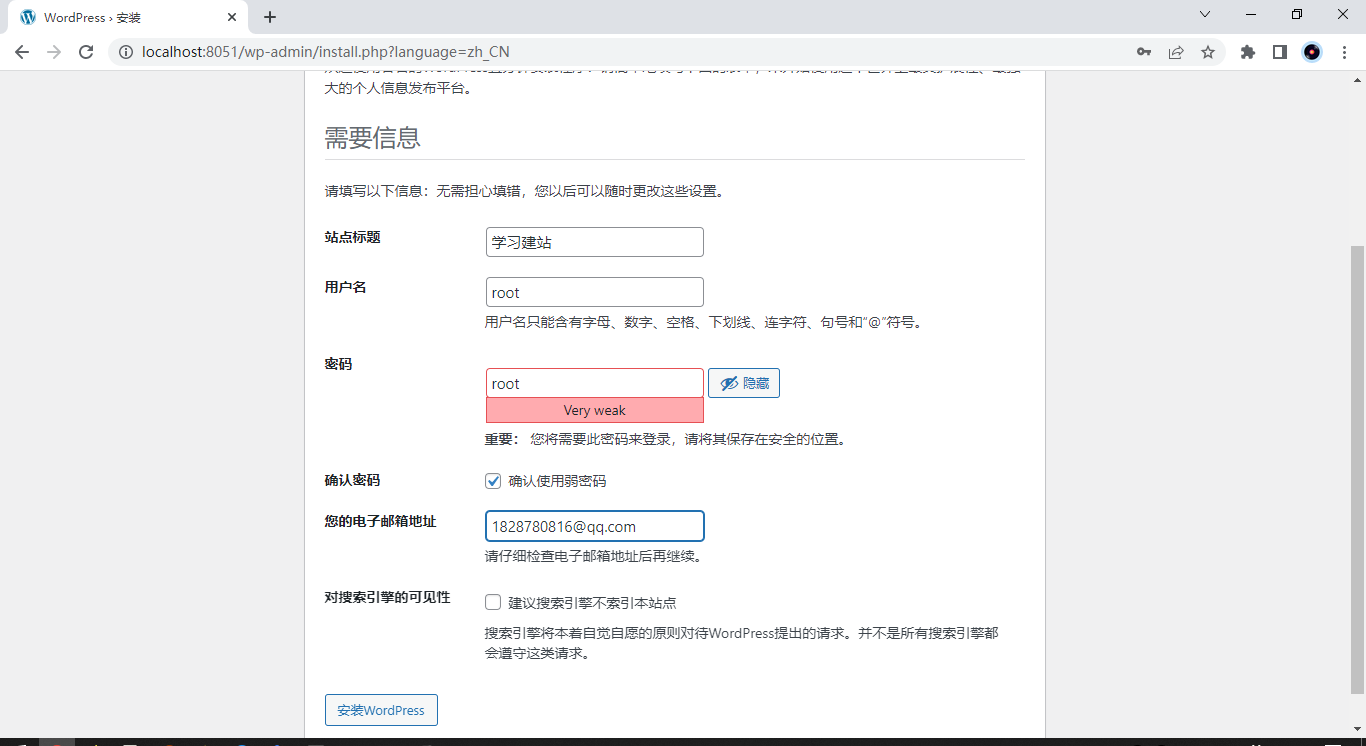1366x746 pixels.
Task: Click the 需要信息 heading
Action: (372, 138)
